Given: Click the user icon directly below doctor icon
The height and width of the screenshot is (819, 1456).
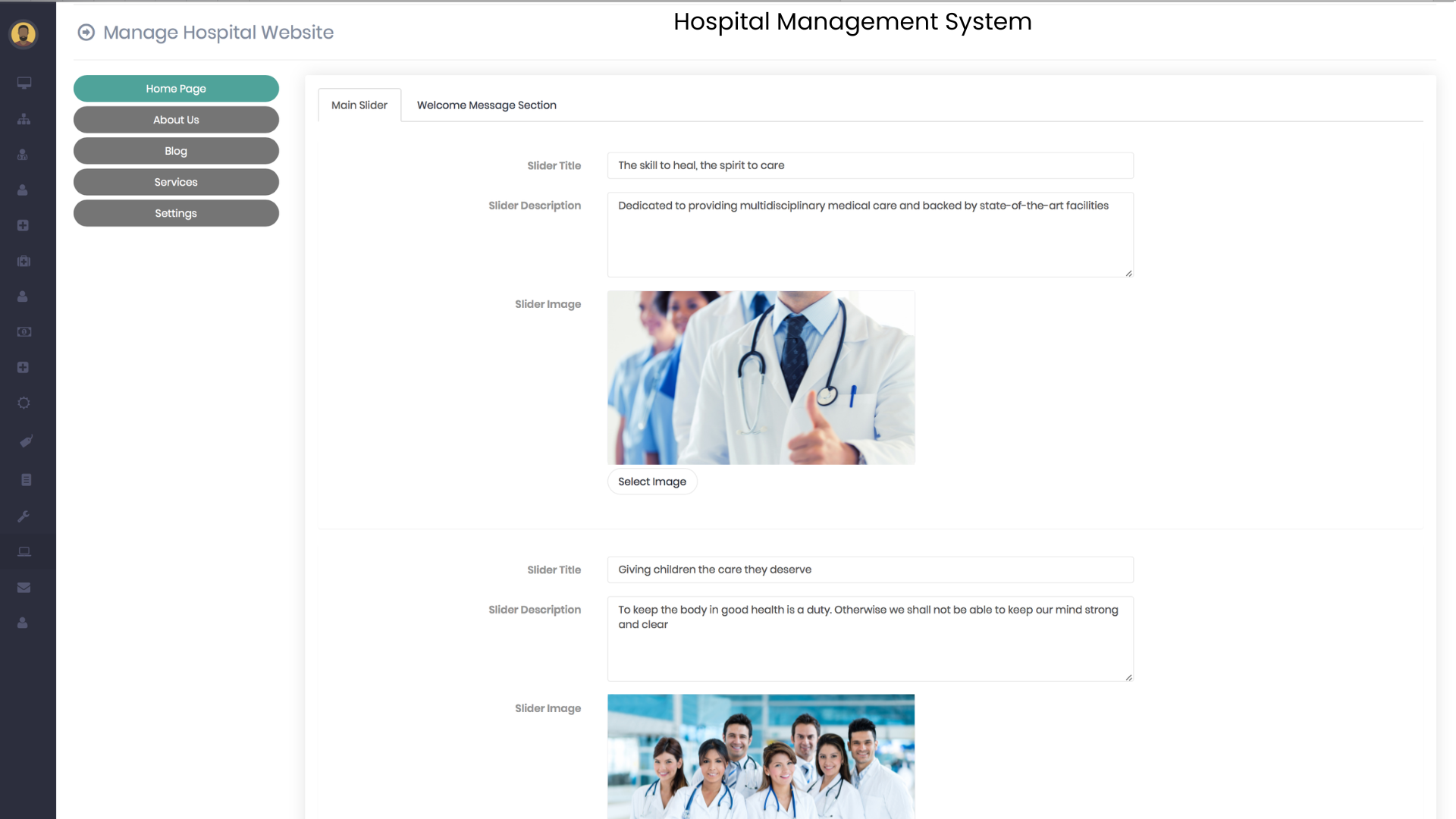Looking at the screenshot, I should 23,190.
